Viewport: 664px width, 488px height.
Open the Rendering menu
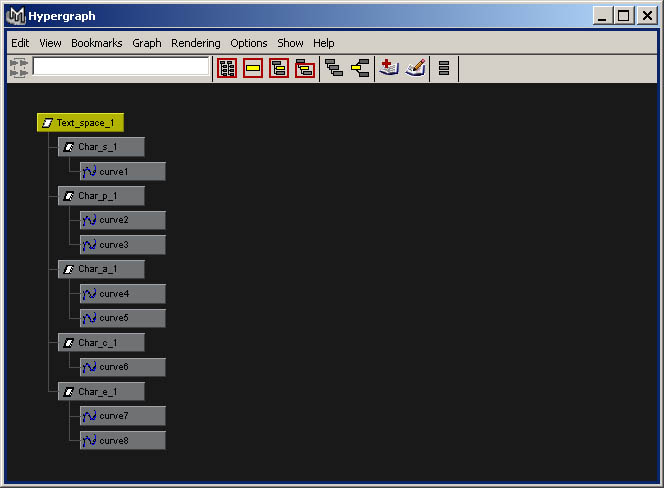pyautogui.click(x=196, y=43)
